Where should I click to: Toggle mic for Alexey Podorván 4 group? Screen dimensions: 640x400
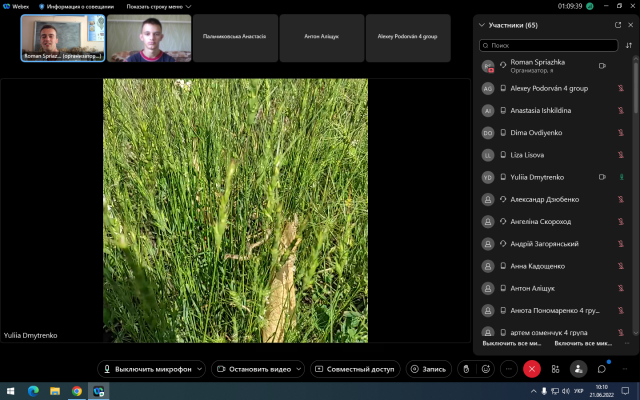tap(622, 88)
